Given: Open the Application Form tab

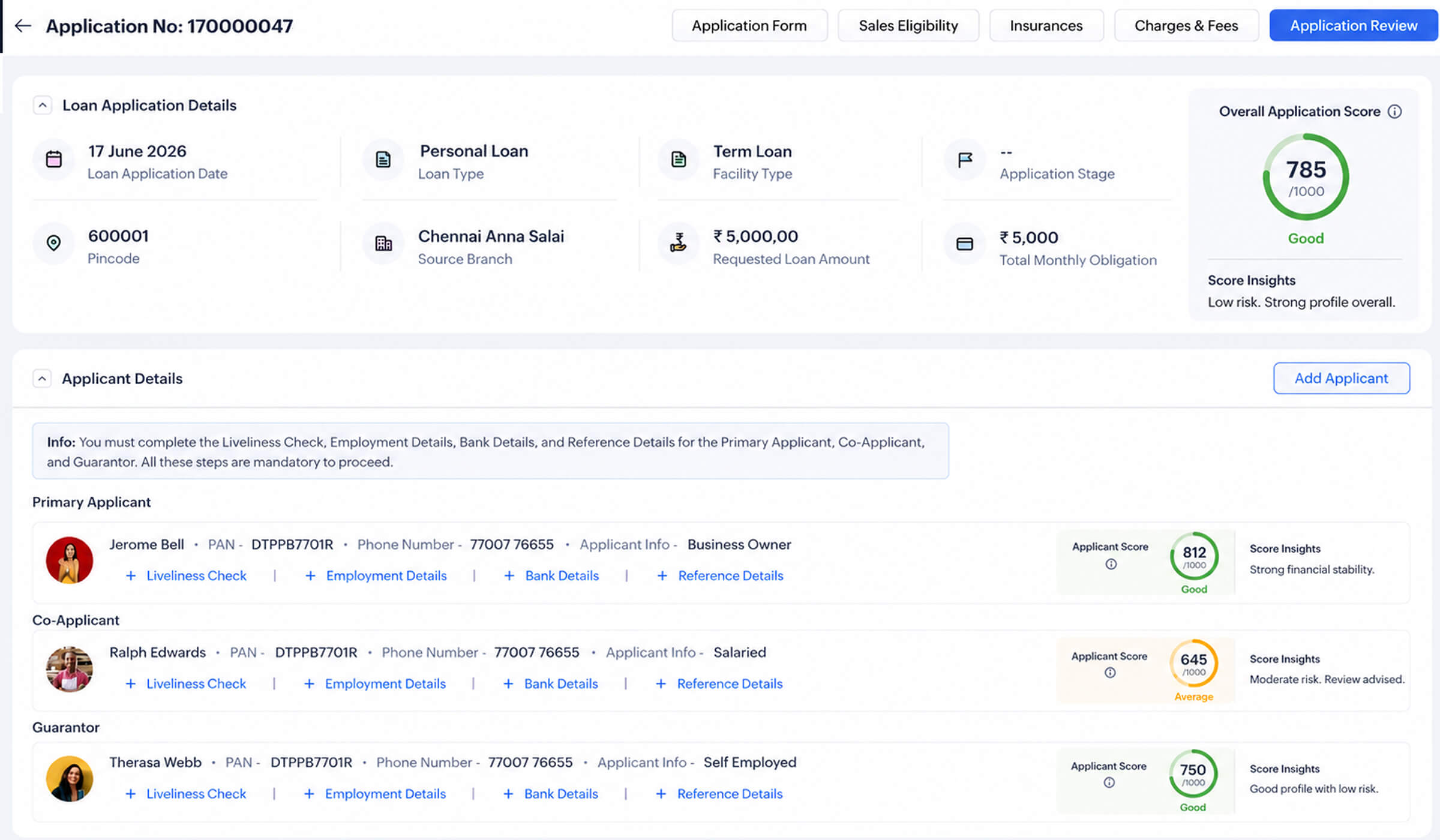Looking at the screenshot, I should coord(749,26).
